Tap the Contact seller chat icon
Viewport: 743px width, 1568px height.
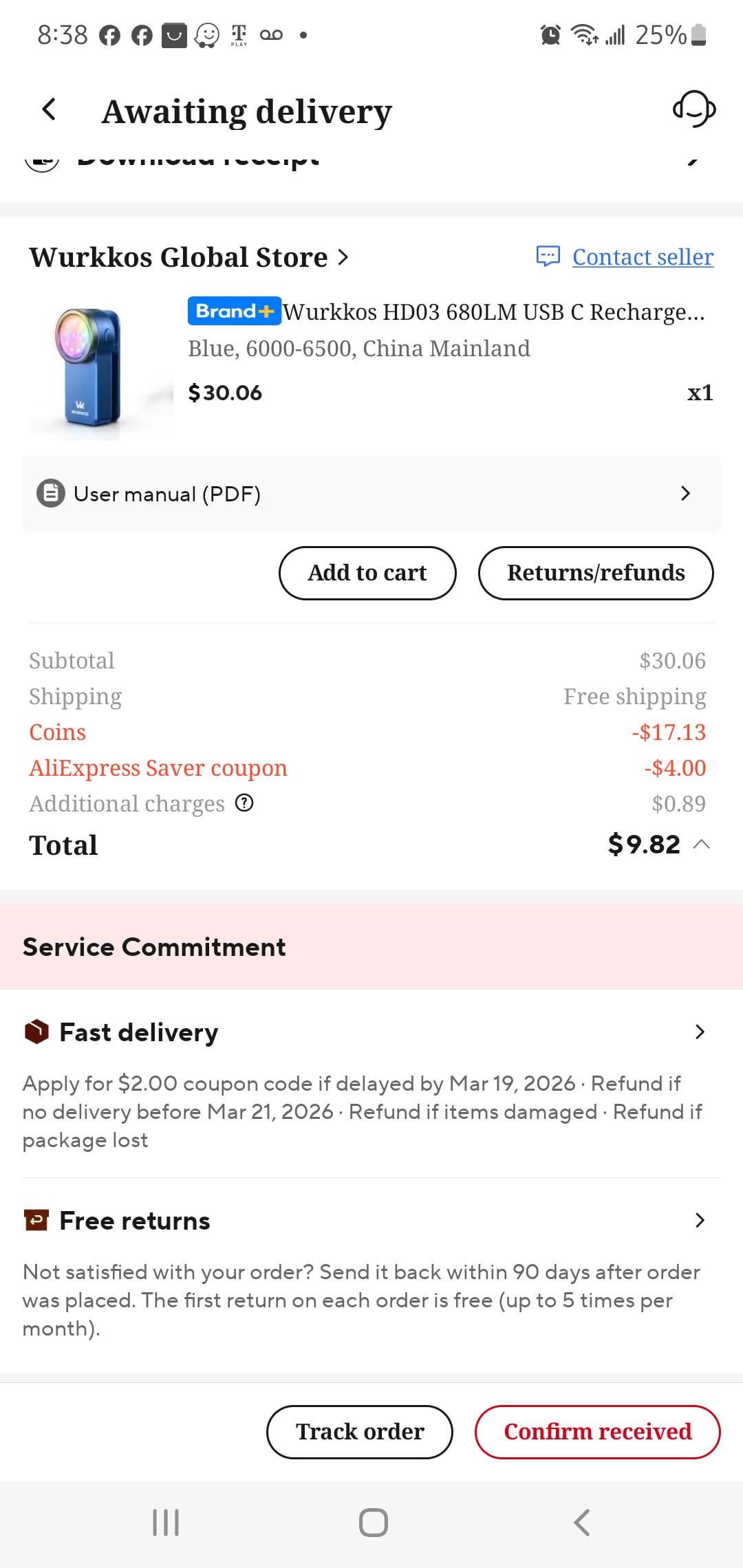tap(548, 257)
